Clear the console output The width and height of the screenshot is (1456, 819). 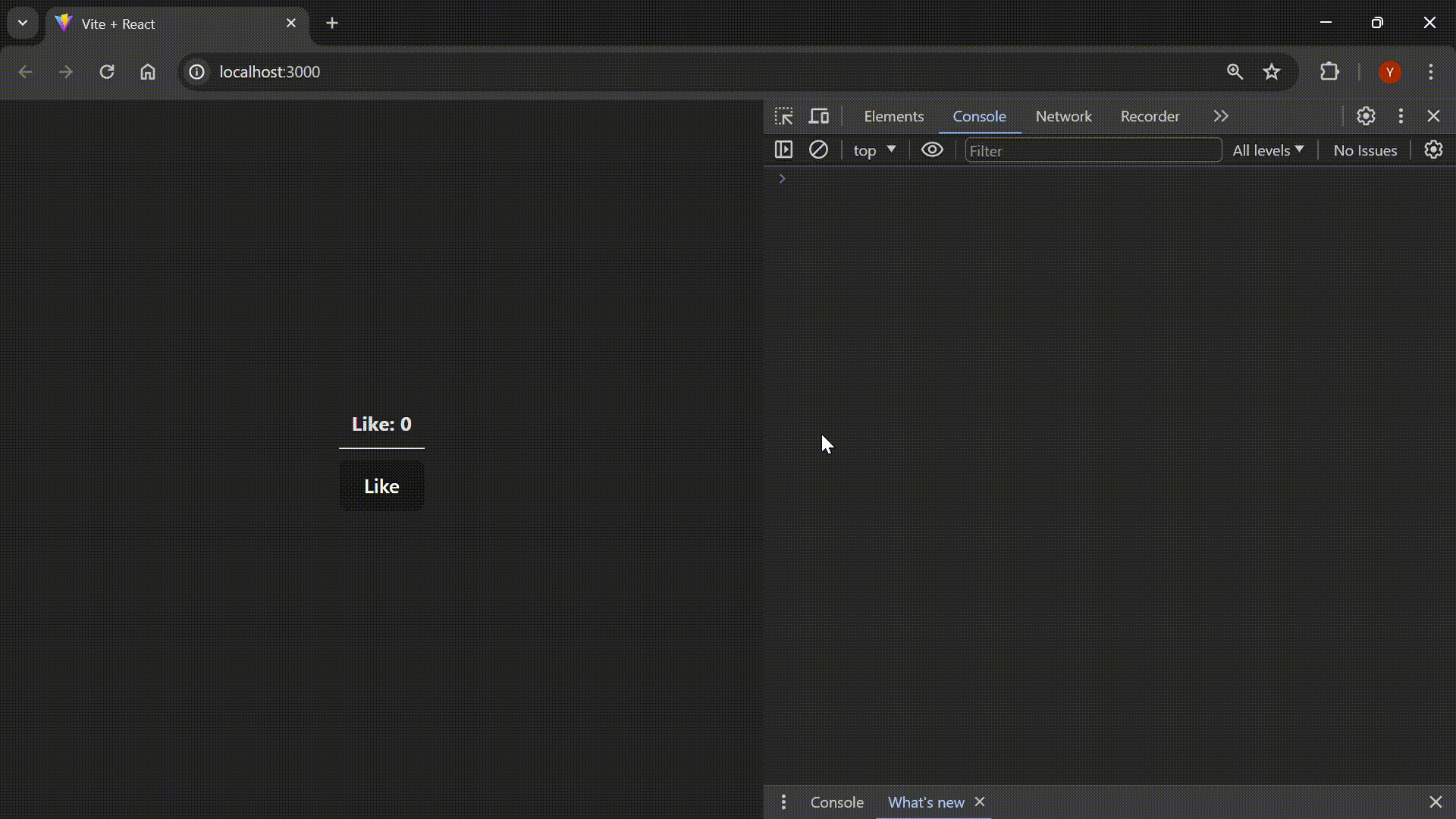[818, 150]
